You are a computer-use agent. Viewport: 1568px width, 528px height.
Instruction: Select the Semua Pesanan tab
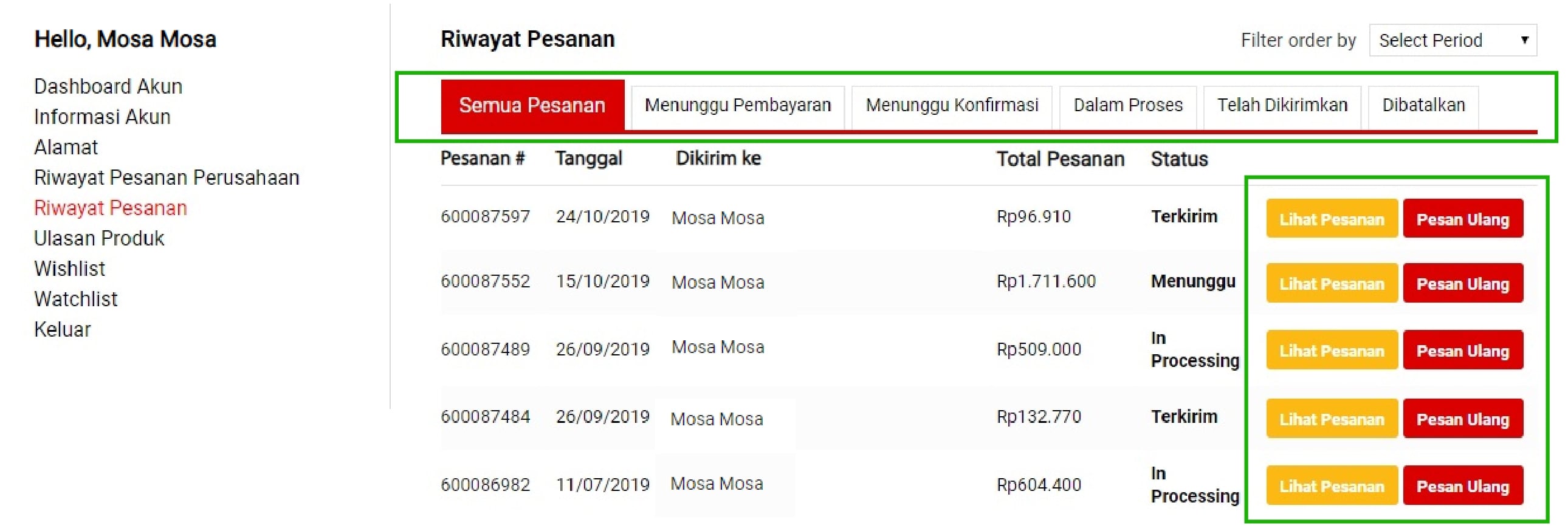pyautogui.click(x=532, y=105)
